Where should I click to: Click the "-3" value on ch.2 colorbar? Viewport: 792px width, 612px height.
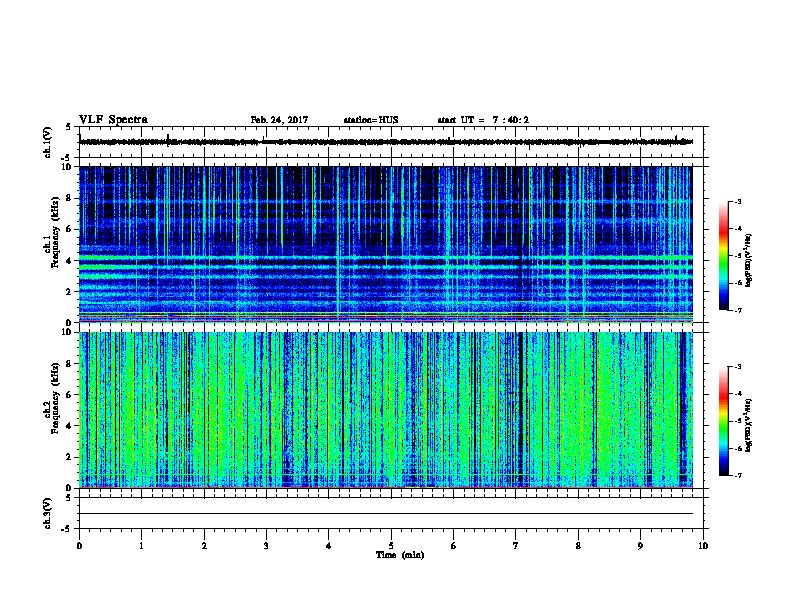coord(737,367)
